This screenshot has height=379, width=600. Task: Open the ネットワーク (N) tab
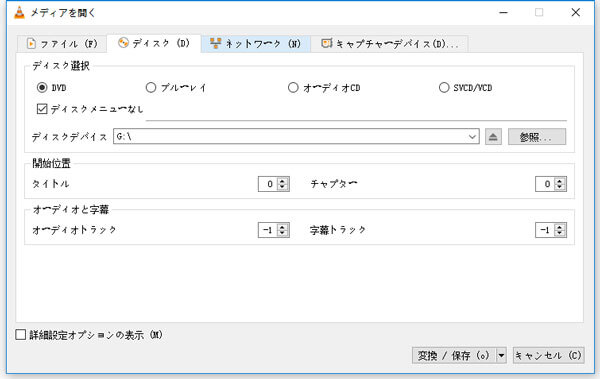(256, 44)
